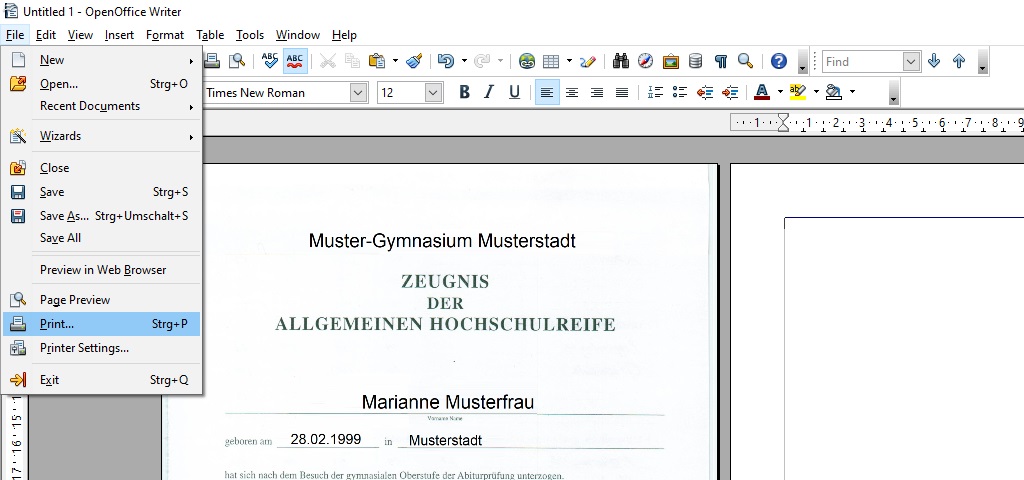
Task: Open the Gallery icon
Action: coord(671,61)
